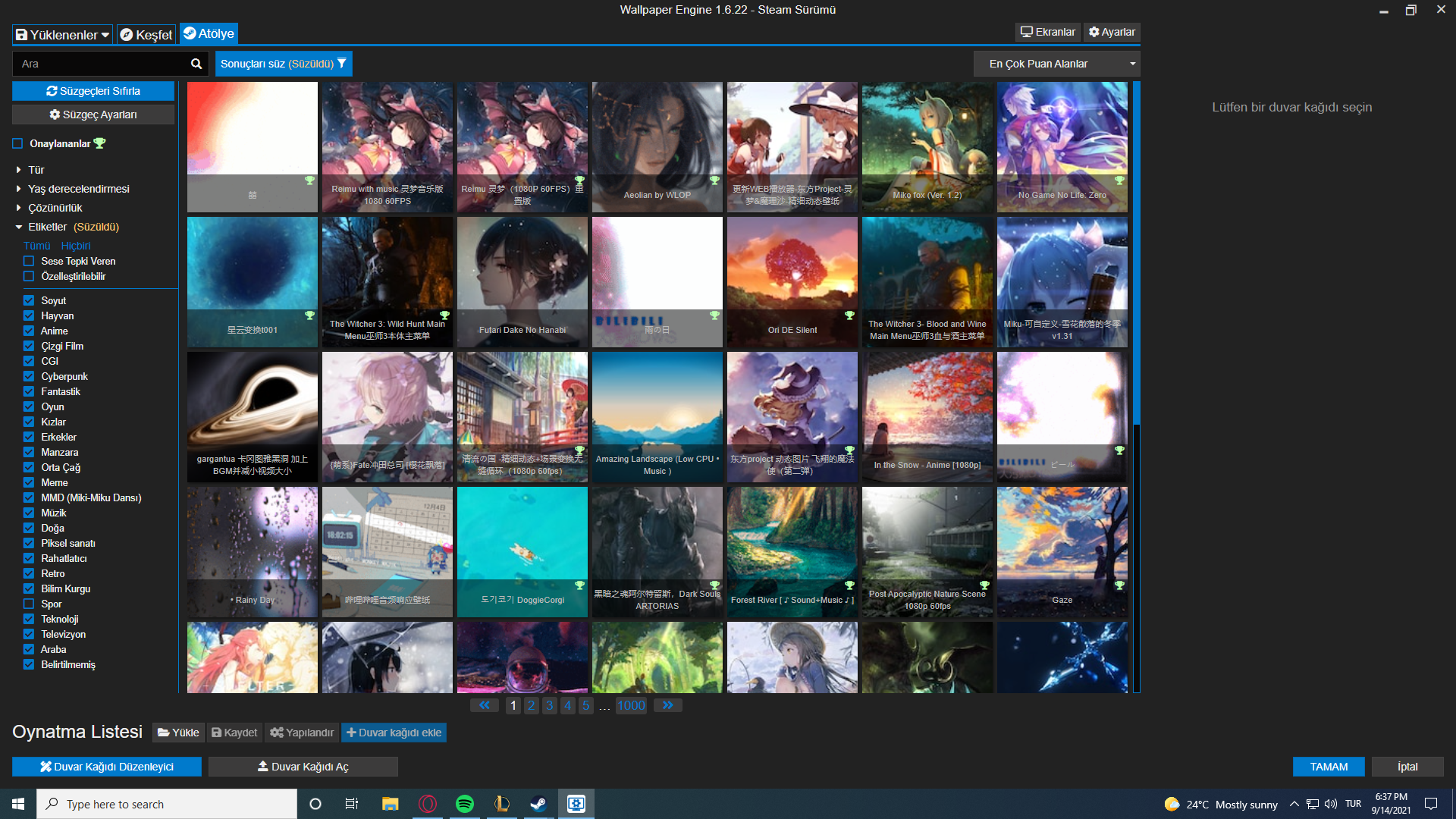Click Sonuçları süz filter button
This screenshot has width=1456, height=819.
point(284,64)
